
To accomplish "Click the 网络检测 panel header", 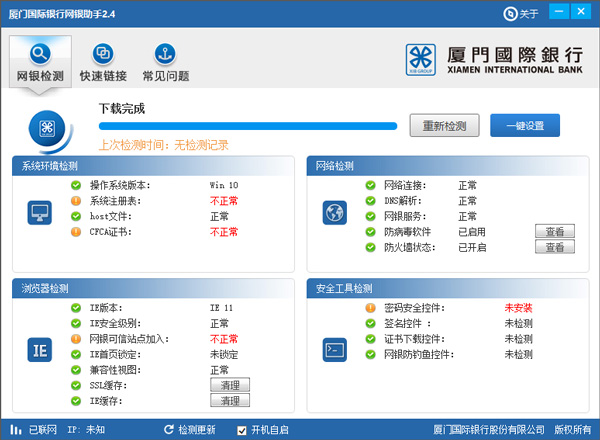I will coord(448,166).
